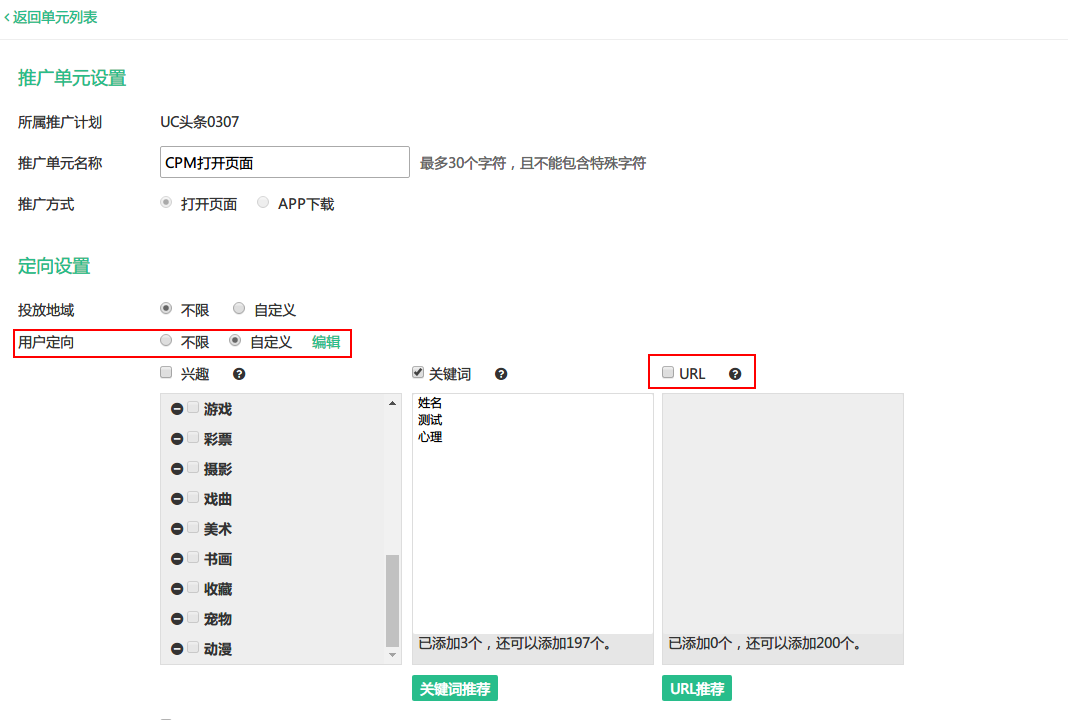Uncheck the 关键词 checkbox
The image size is (1068, 720).
[418, 372]
